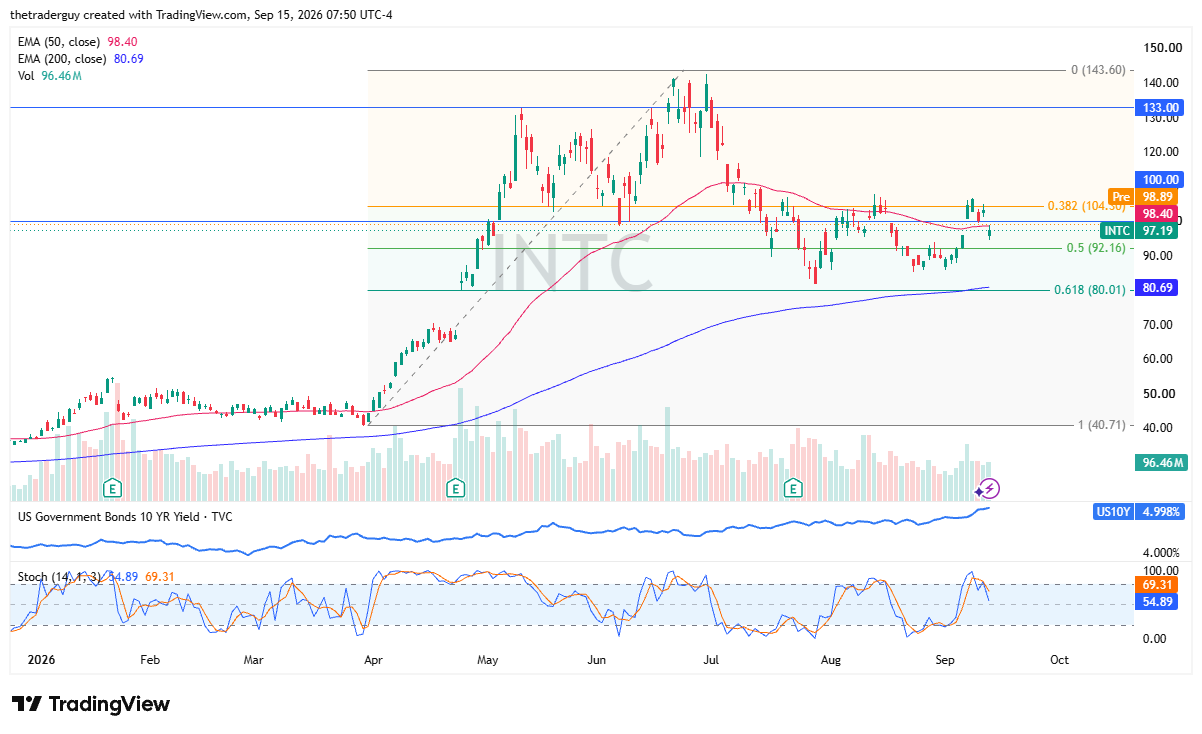Image resolution: width=1202 pixels, height=734 pixels.
Task: Click the US10Y axis label
Action: [1114, 511]
